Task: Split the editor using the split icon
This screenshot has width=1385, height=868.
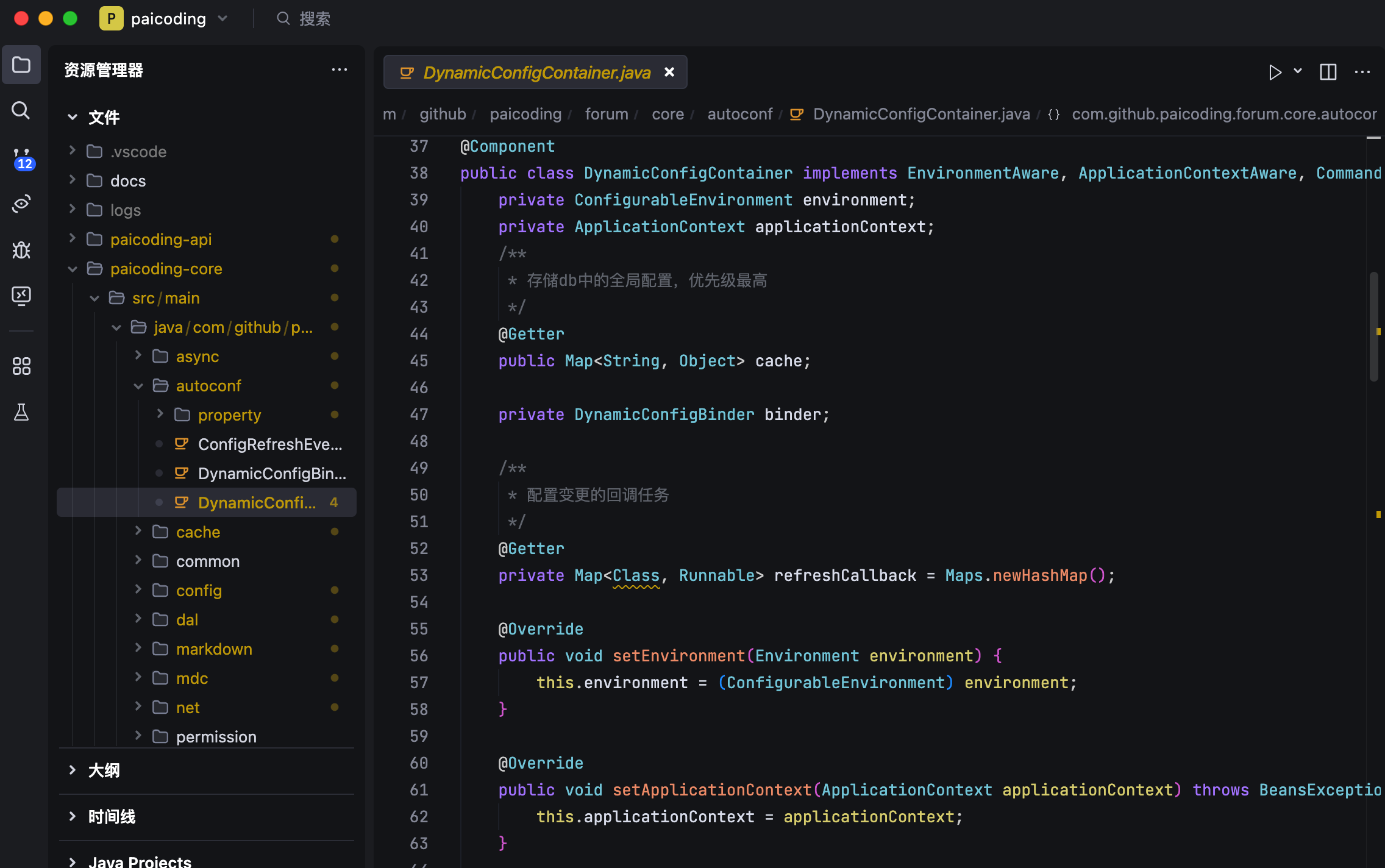Action: (1328, 72)
